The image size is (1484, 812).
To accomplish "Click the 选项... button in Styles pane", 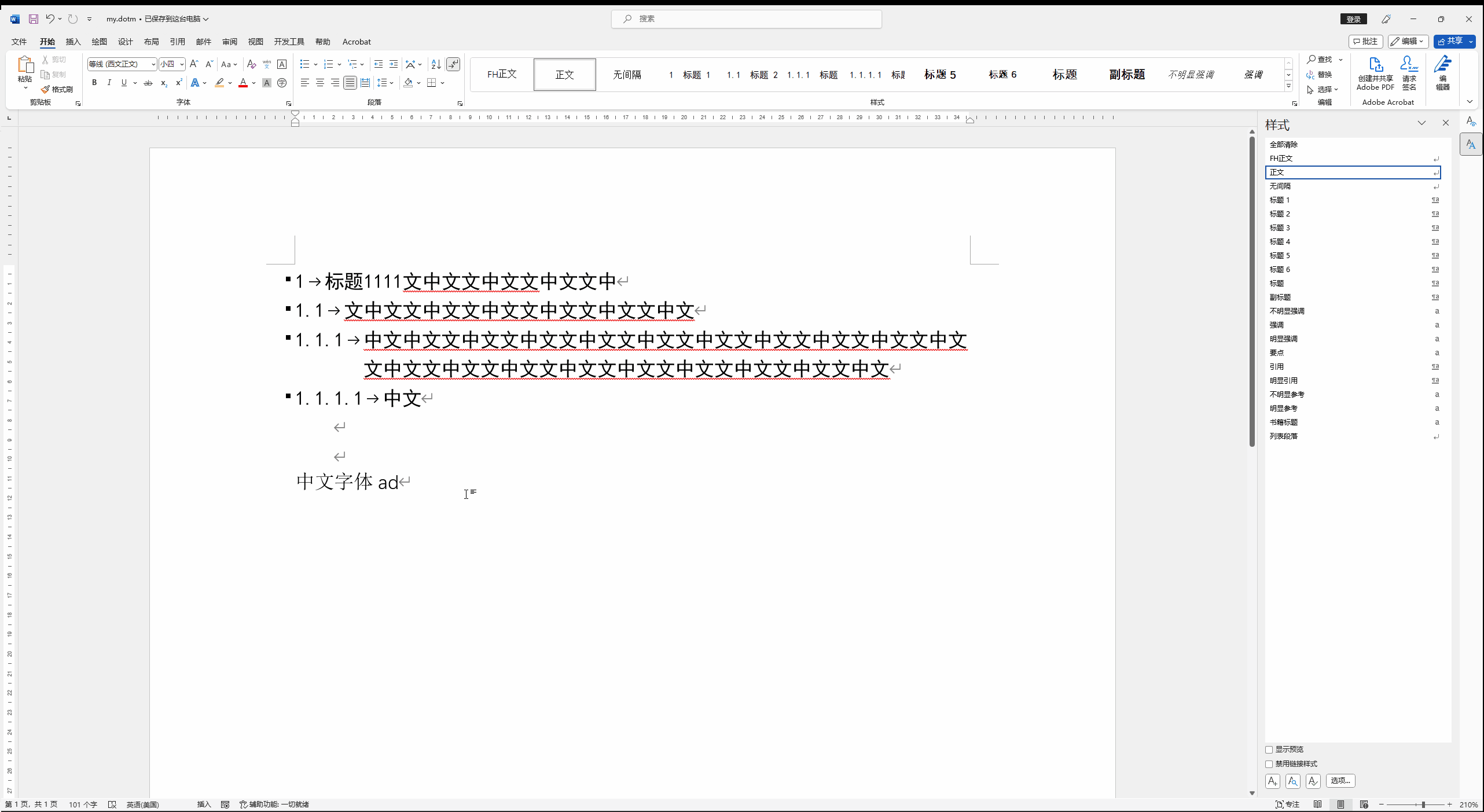I will pyautogui.click(x=1340, y=781).
